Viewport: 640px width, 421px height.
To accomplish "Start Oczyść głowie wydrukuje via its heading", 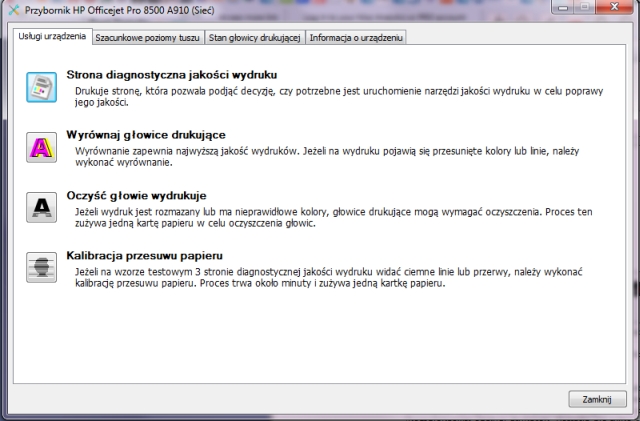I will point(135,195).
